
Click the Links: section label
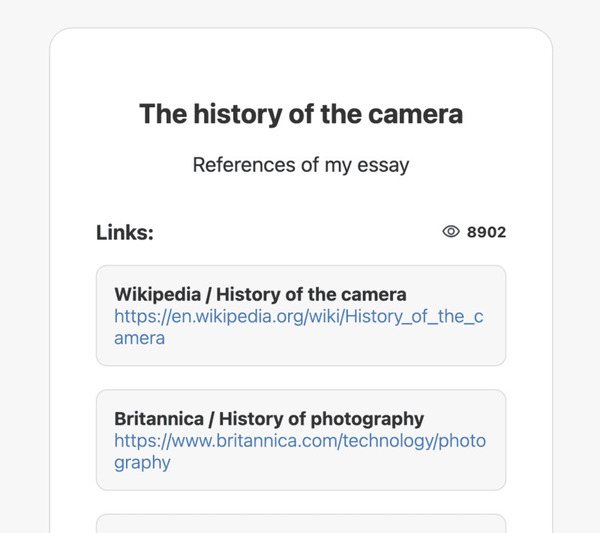(125, 232)
